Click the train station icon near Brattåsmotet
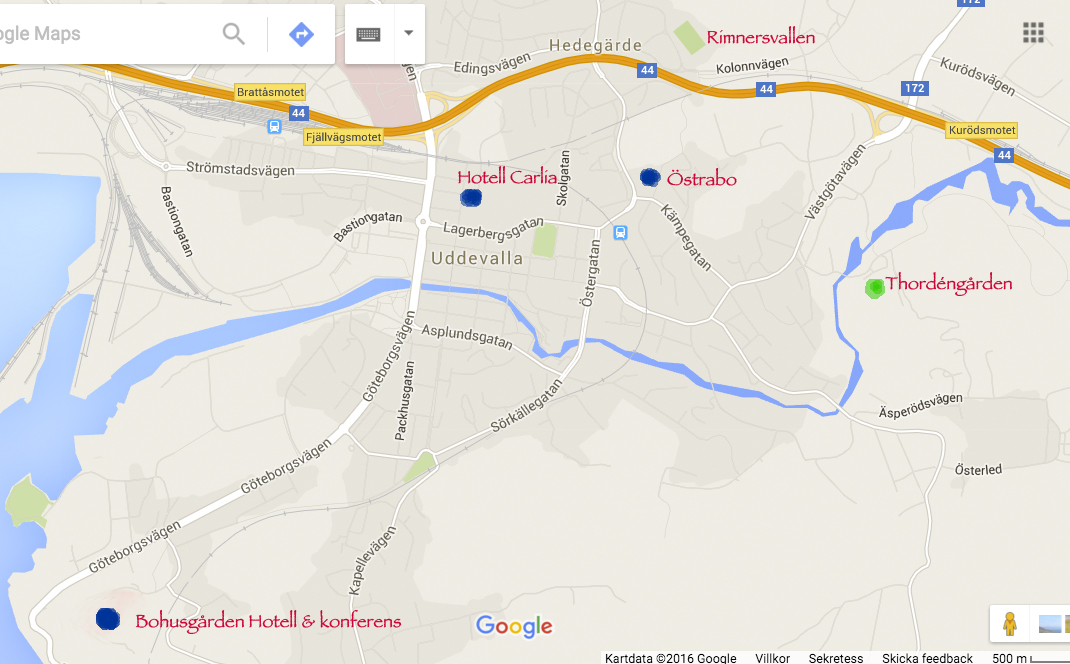The height and width of the screenshot is (664, 1070). (x=274, y=126)
